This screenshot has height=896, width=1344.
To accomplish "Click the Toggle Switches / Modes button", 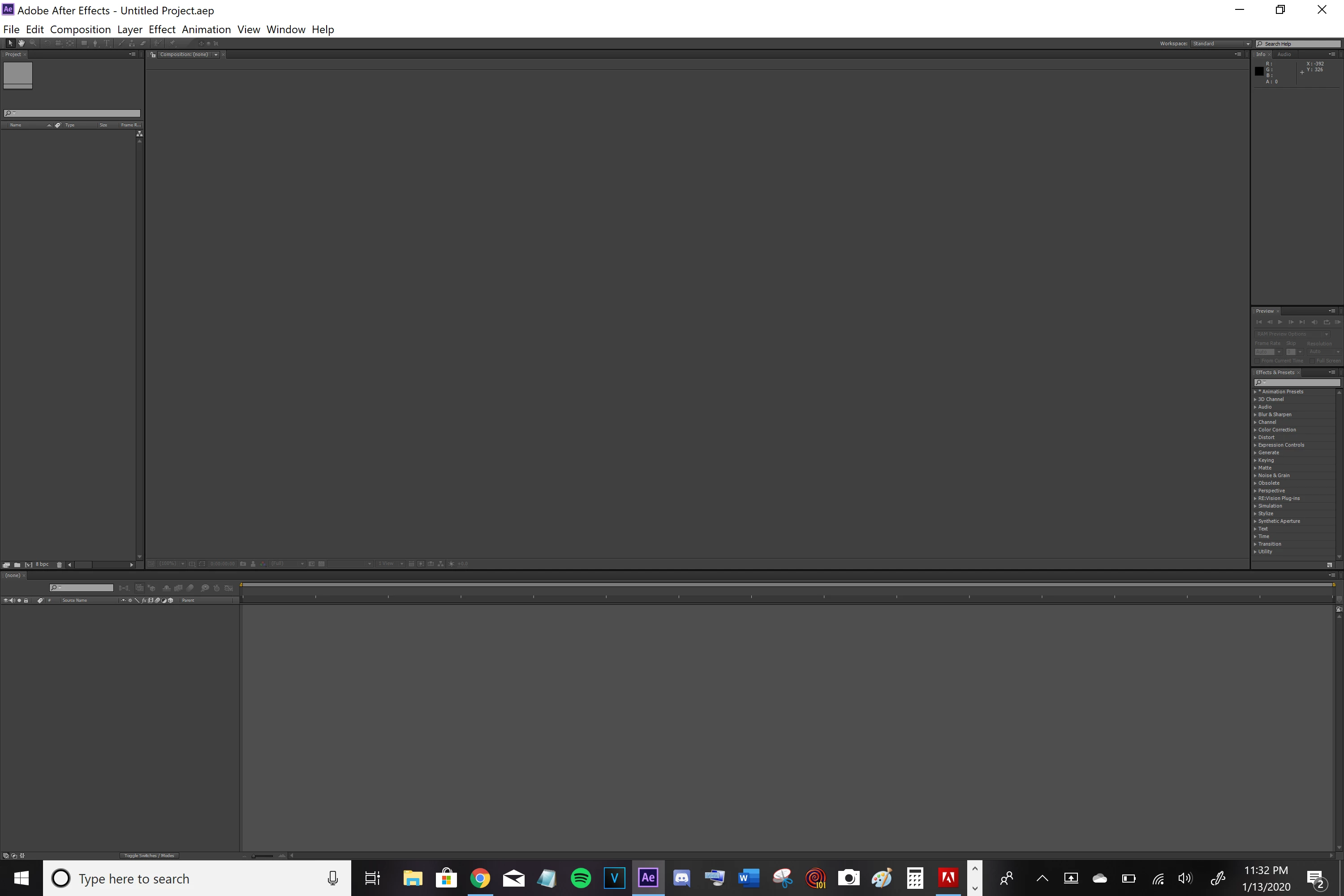I will tap(149, 855).
